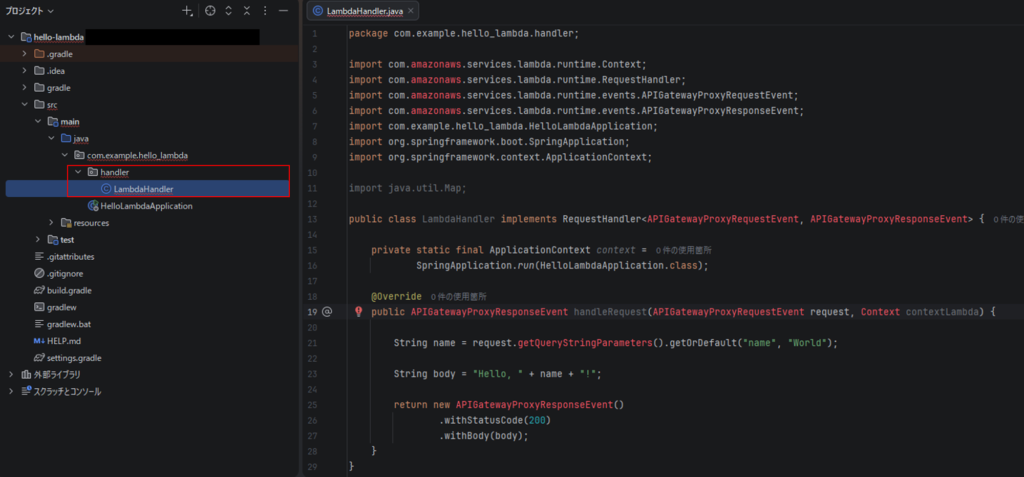The image size is (1024, 477).
Task: Click the new file plus icon
Action: coord(186,11)
